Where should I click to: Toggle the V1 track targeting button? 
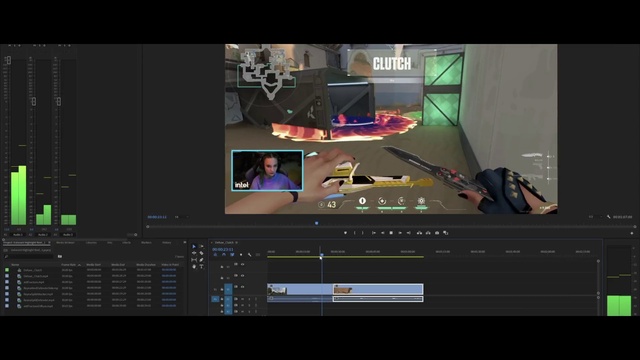click(228, 289)
